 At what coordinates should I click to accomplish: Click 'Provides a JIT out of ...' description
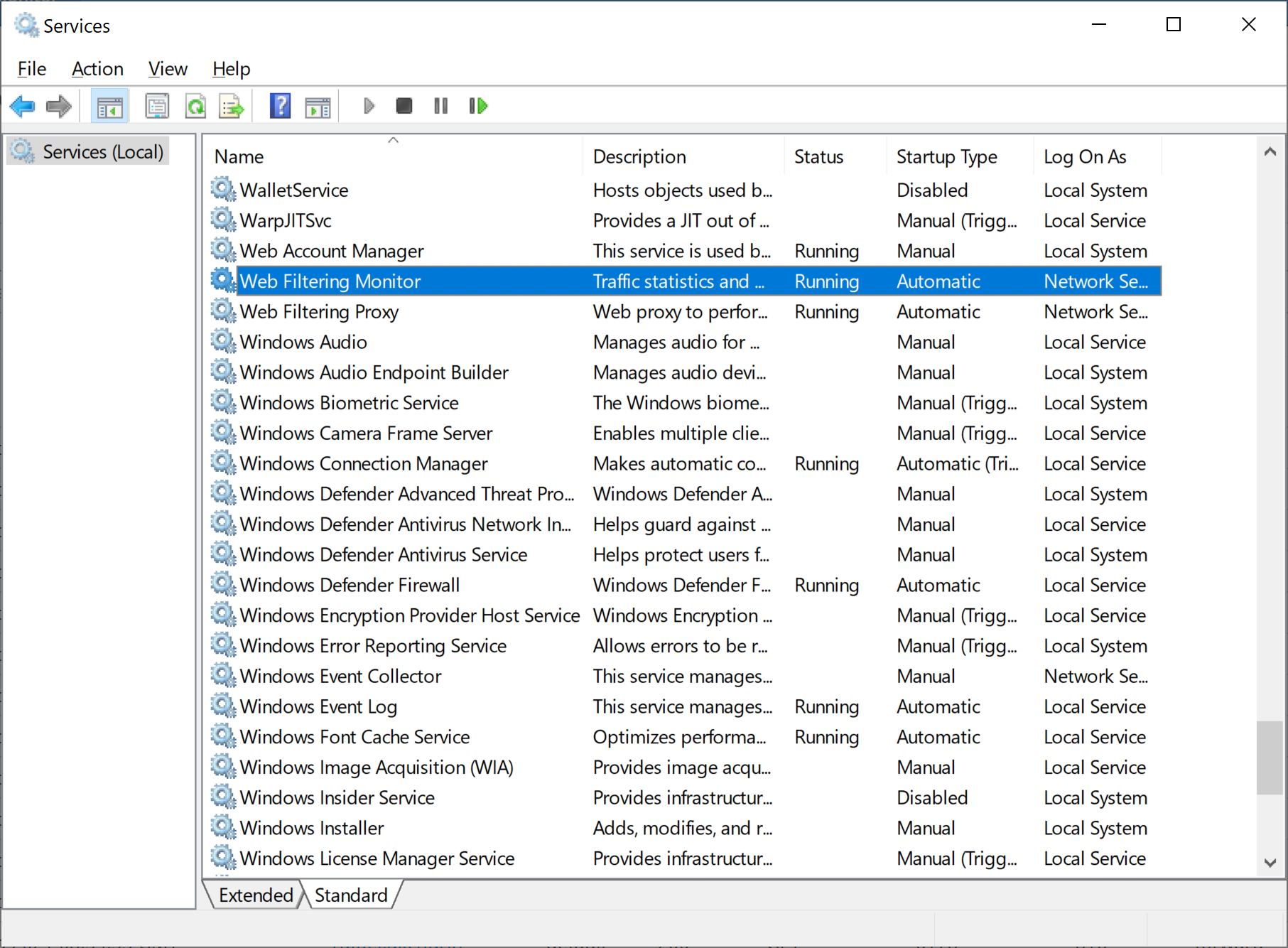pos(681,220)
